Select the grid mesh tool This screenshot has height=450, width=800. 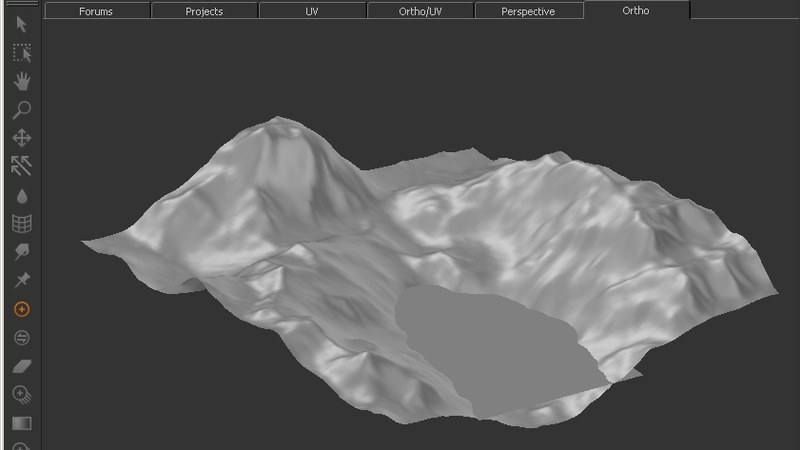point(21,223)
